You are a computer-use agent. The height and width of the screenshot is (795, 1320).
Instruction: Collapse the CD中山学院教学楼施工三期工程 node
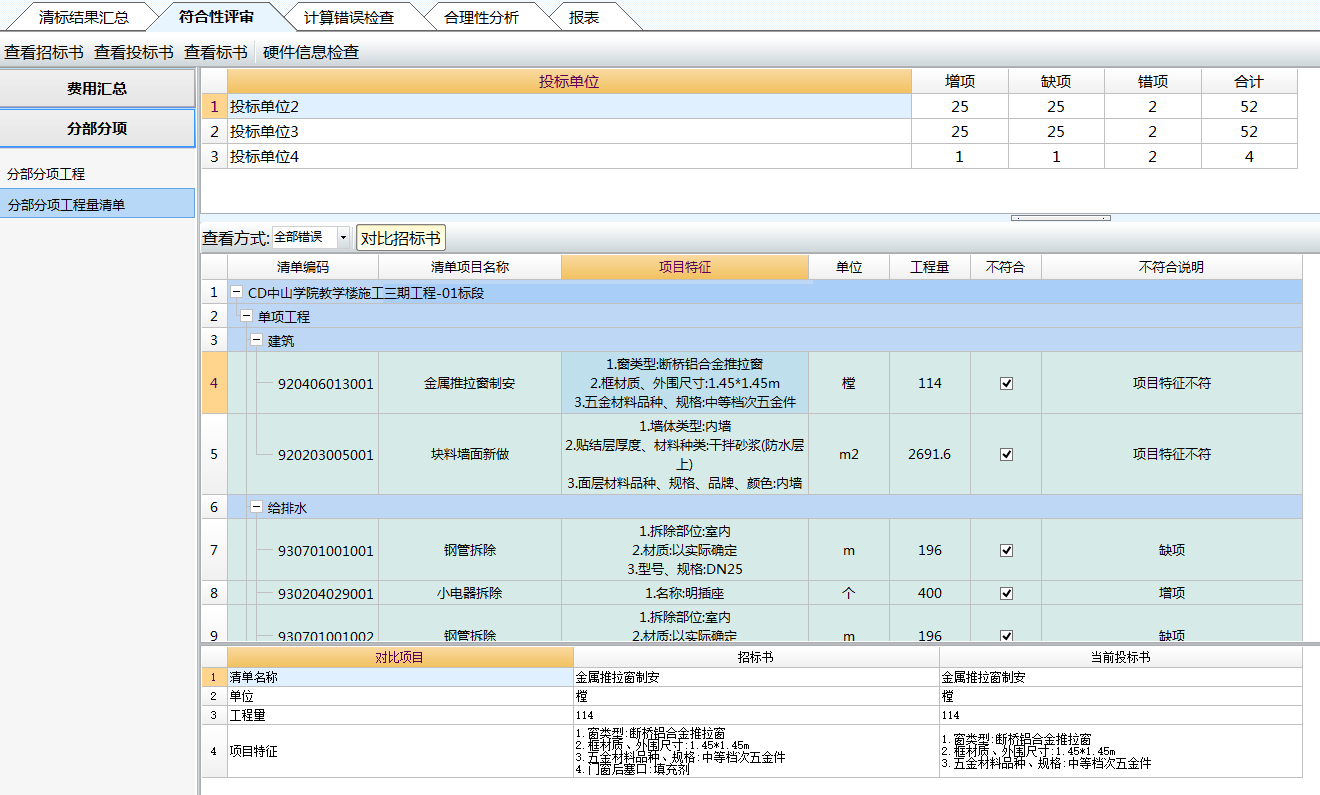237,293
